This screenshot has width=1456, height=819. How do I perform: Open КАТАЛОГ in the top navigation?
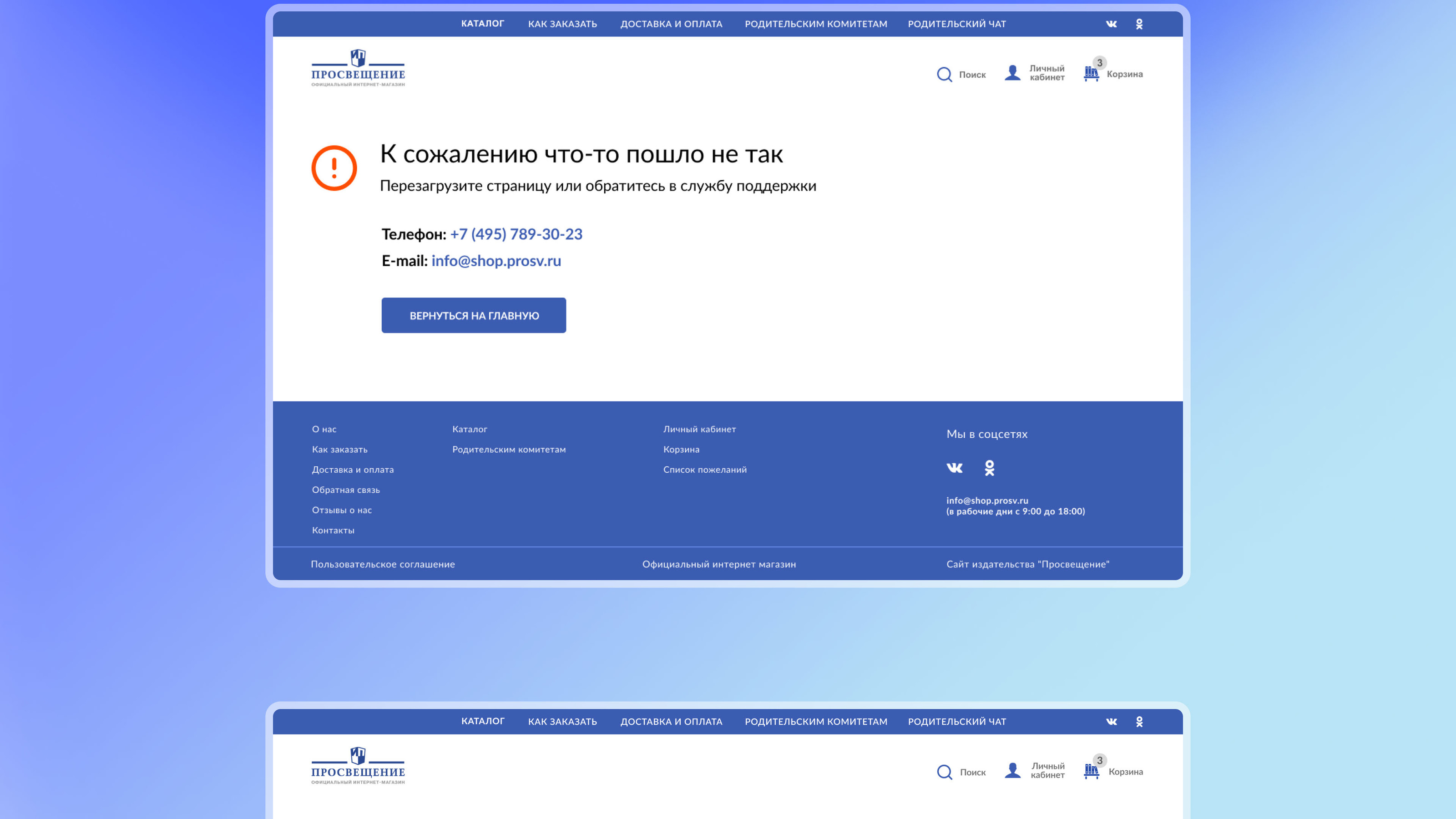(x=483, y=24)
